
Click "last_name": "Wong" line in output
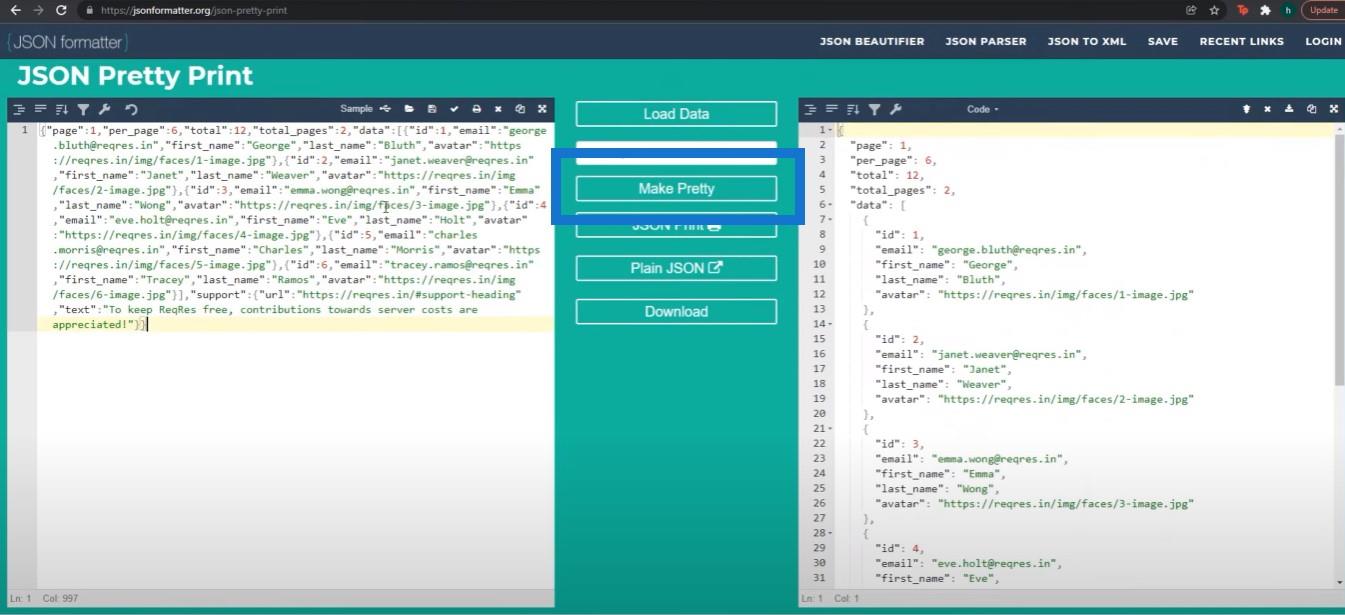[939, 489]
